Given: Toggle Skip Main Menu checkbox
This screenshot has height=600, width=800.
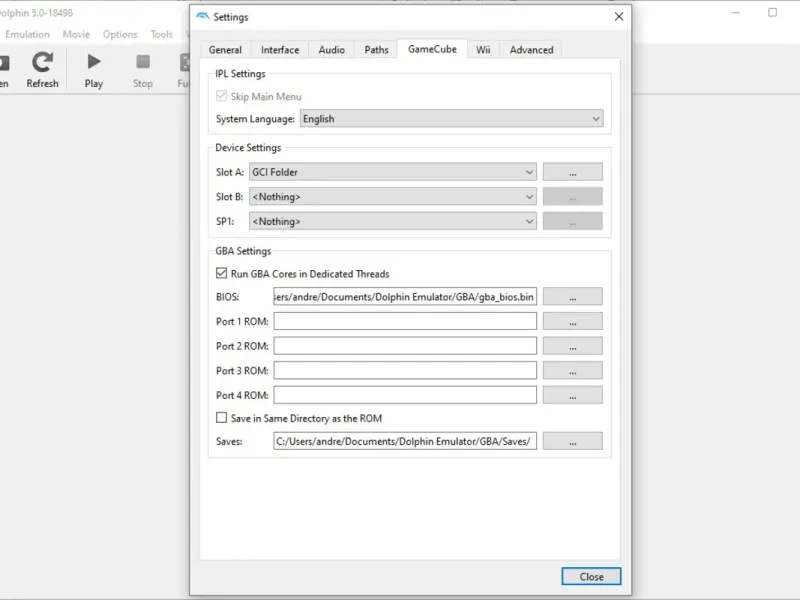Looking at the screenshot, I should [221, 96].
